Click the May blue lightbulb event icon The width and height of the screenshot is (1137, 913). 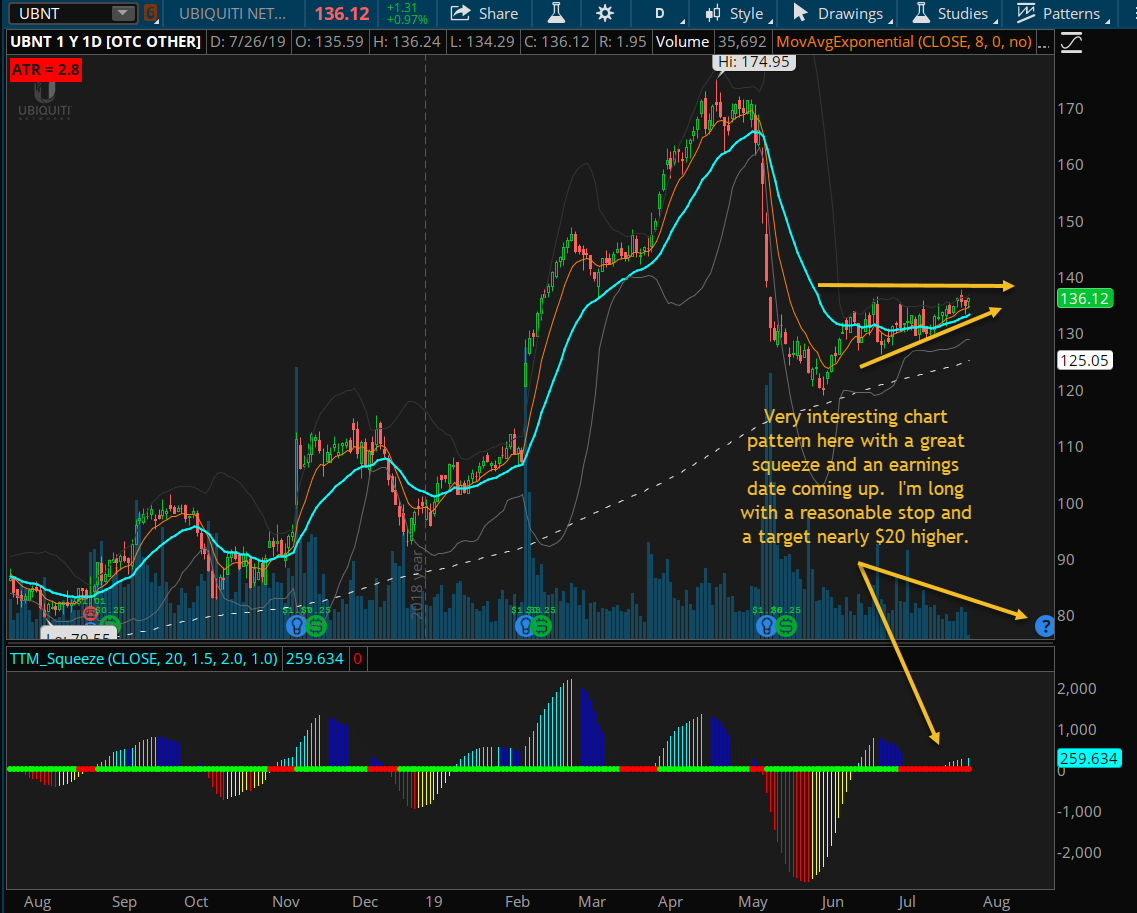(766, 625)
